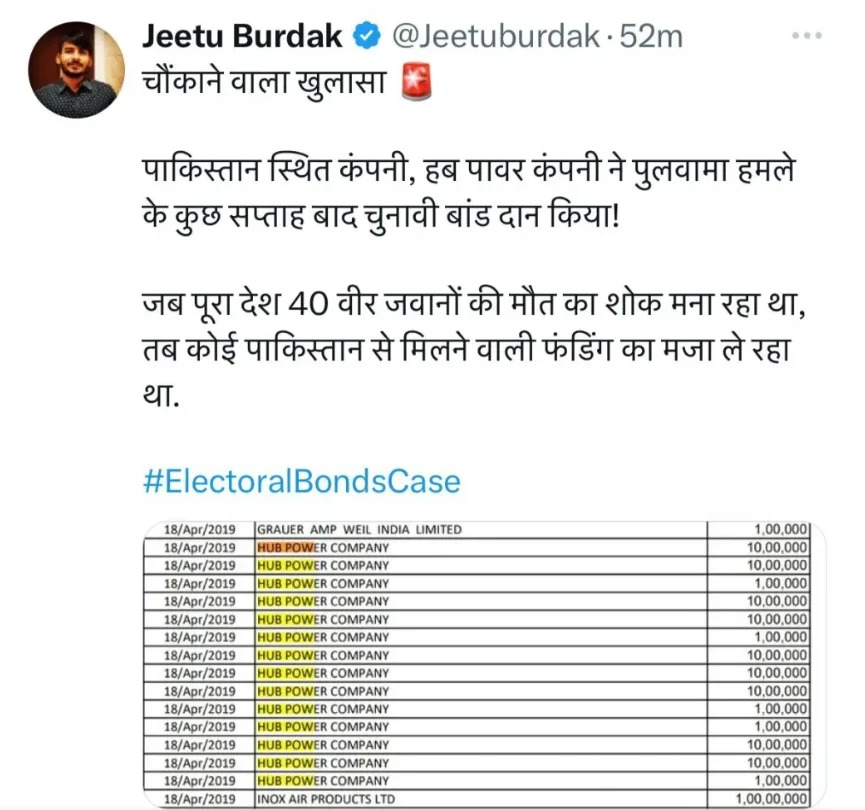Click the orange-highlighted HUB POWER COMPANY row
The height and width of the screenshot is (810, 865).
[x=476, y=548]
